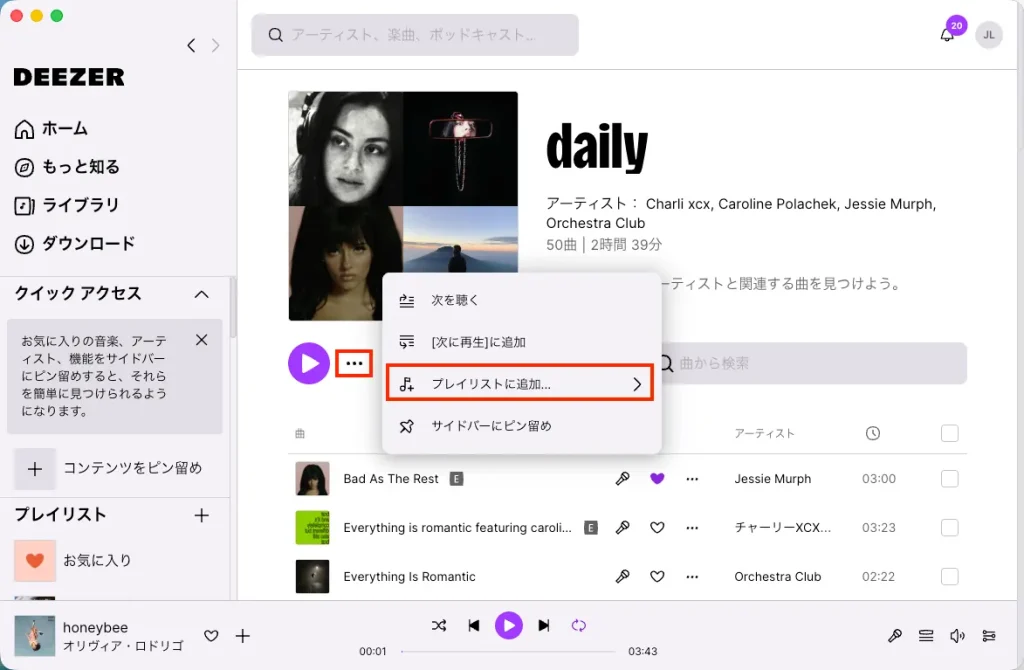Select [次に再生]に追加 menu entry
The image size is (1024, 670).
click(522, 342)
